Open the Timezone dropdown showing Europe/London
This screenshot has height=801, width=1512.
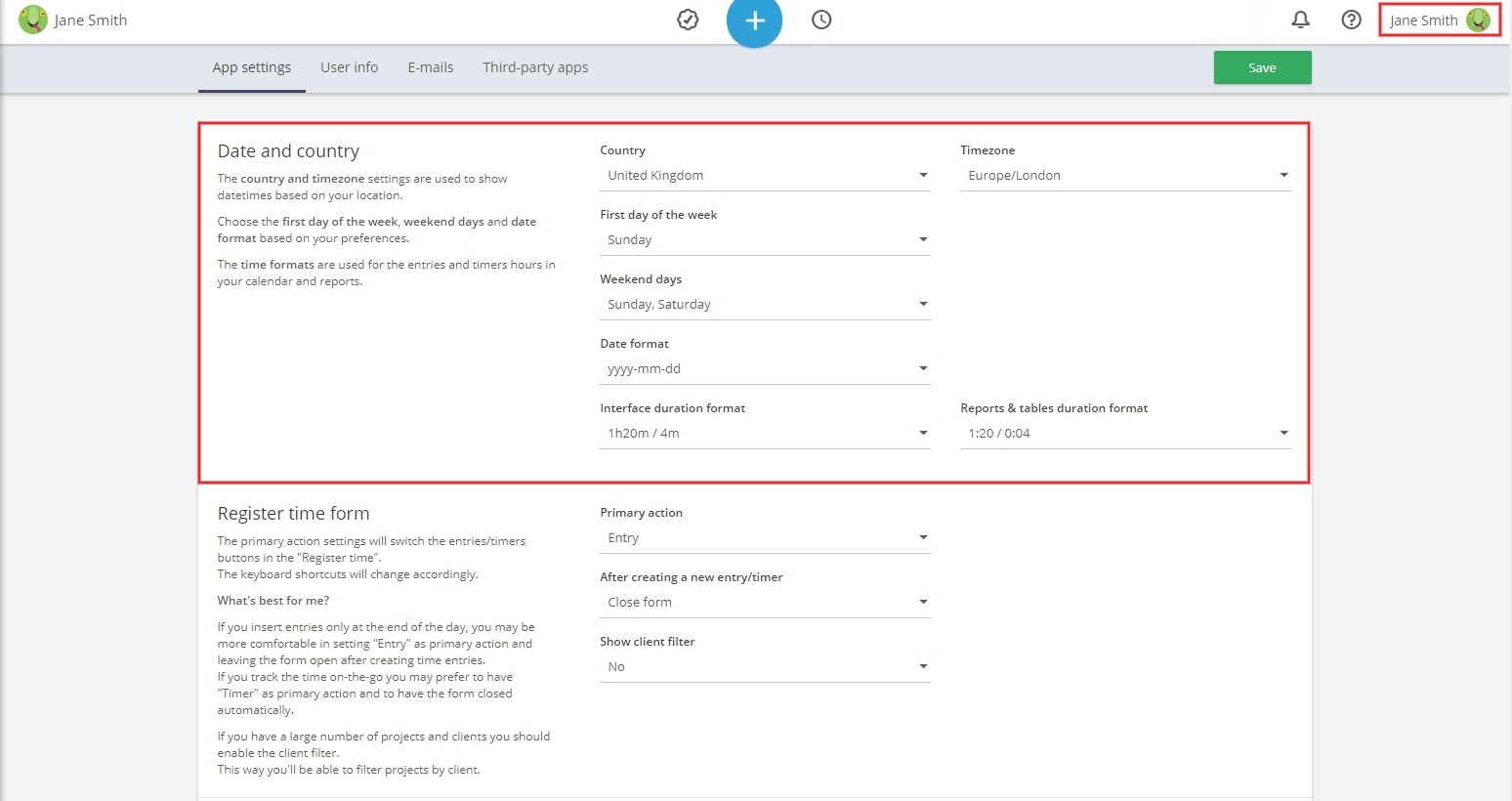pyautogui.click(x=1283, y=175)
